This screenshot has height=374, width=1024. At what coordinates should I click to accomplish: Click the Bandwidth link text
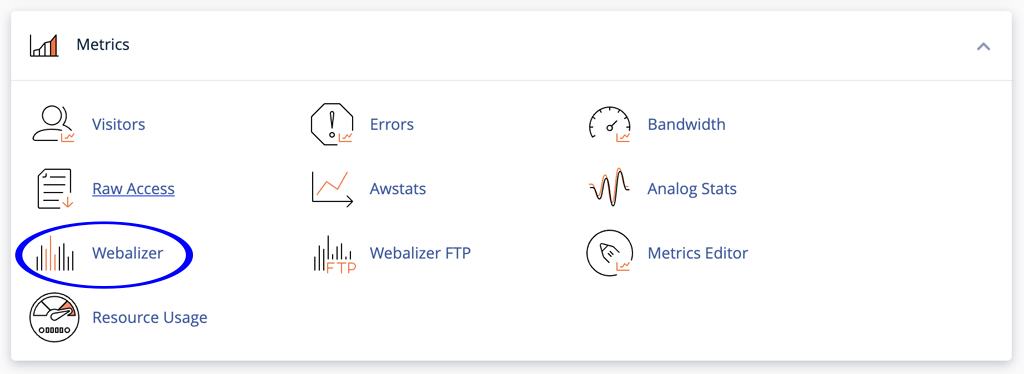tap(686, 124)
